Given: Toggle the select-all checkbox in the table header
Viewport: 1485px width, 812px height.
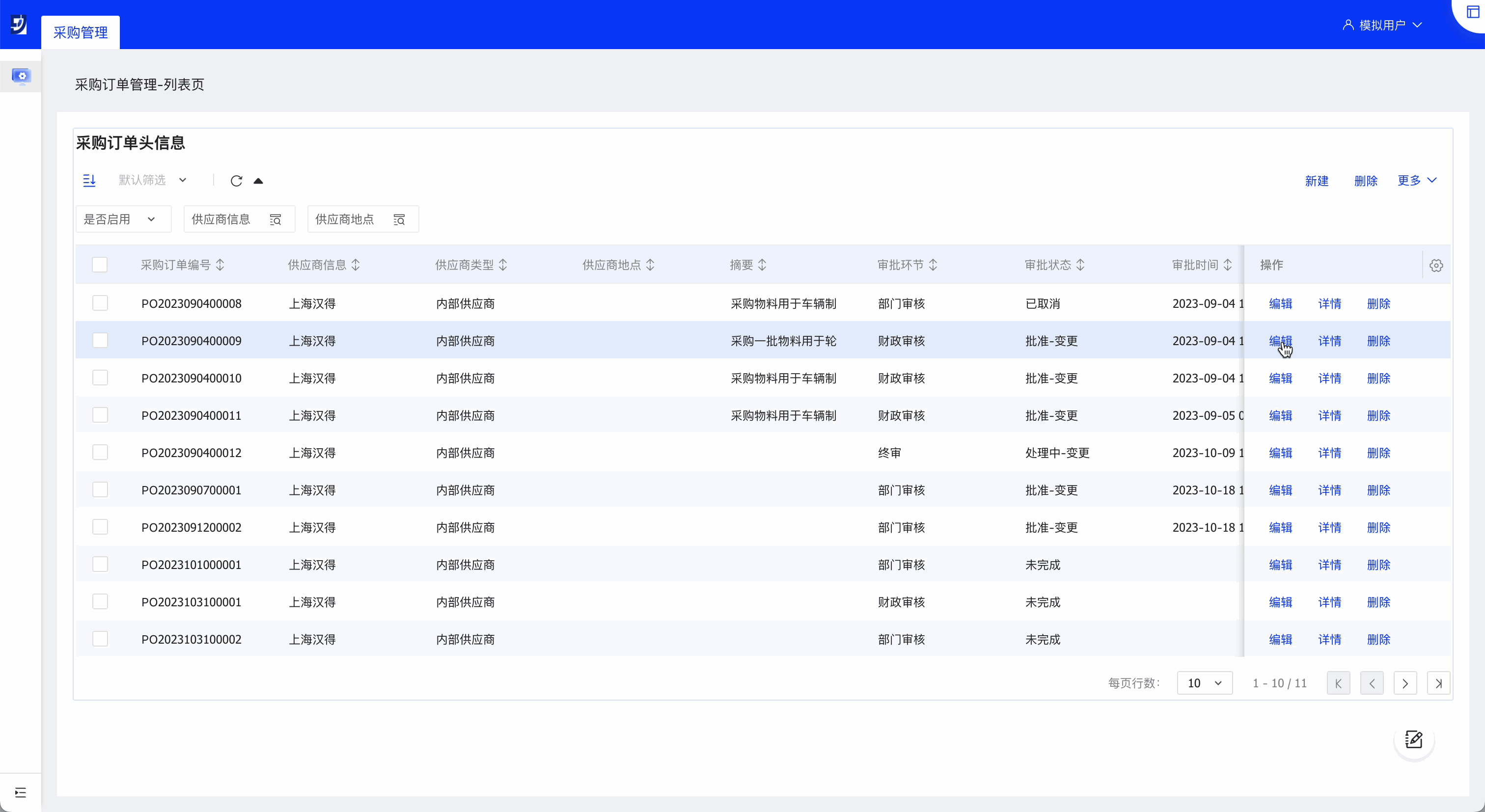Looking at the screenshot, I should 100,265.
